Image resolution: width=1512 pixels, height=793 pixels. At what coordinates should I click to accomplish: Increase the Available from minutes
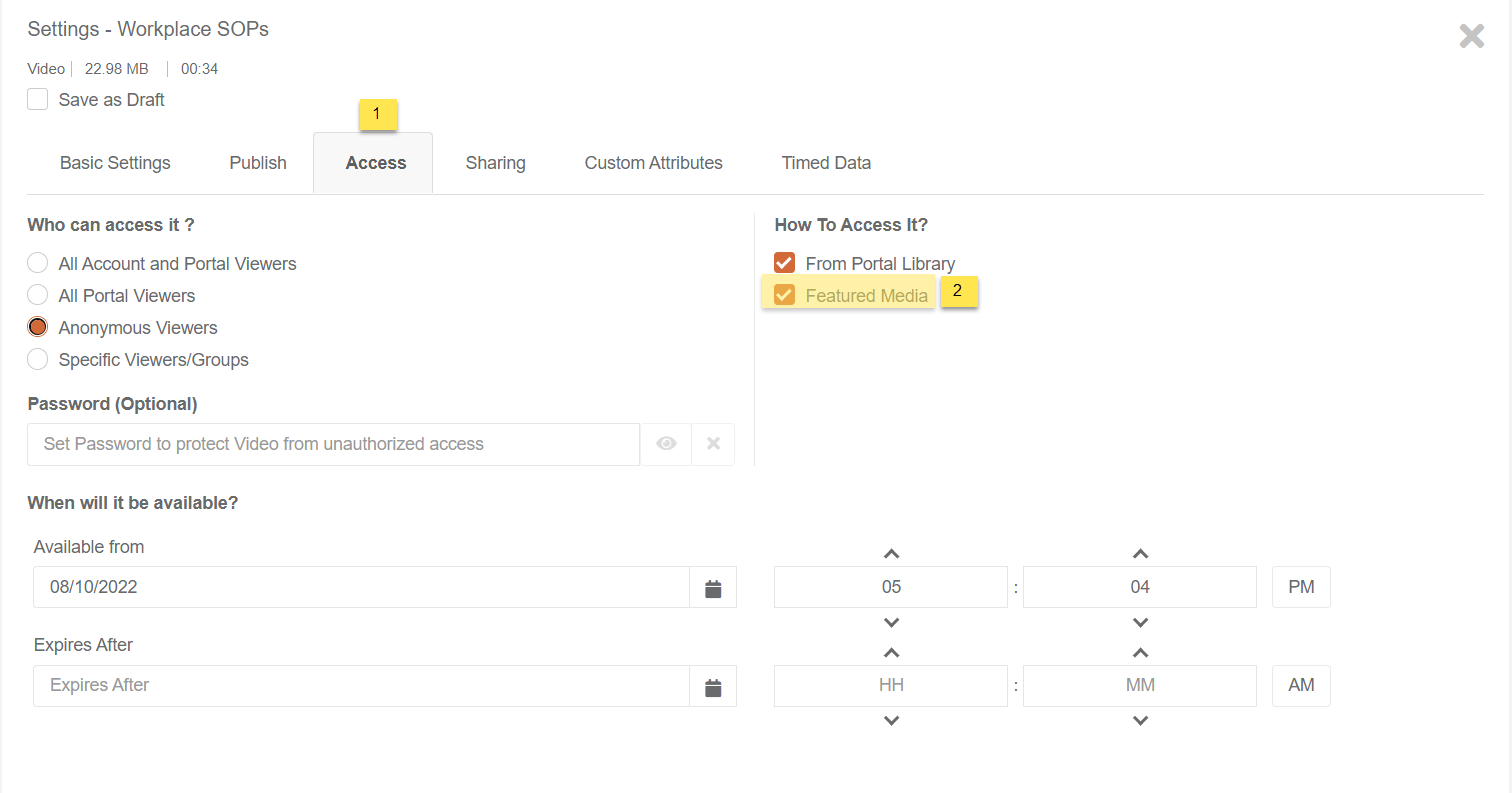point(1140,554)
